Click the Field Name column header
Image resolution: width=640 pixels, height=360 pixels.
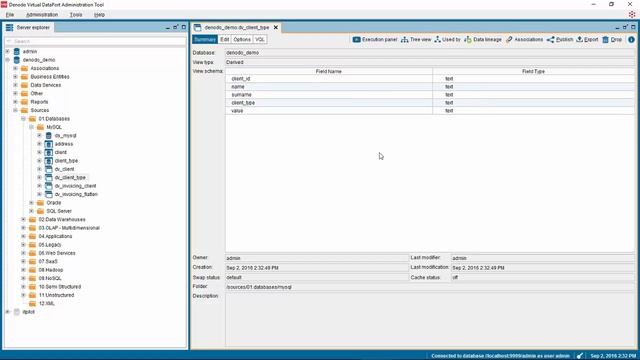pyautogui.click(x=329, y=71)
